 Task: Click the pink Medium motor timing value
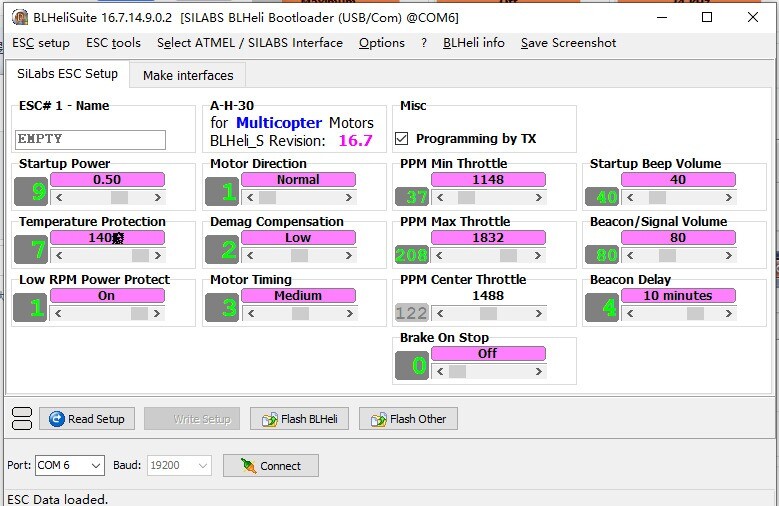pyautogui.click(x=298, y=296)
